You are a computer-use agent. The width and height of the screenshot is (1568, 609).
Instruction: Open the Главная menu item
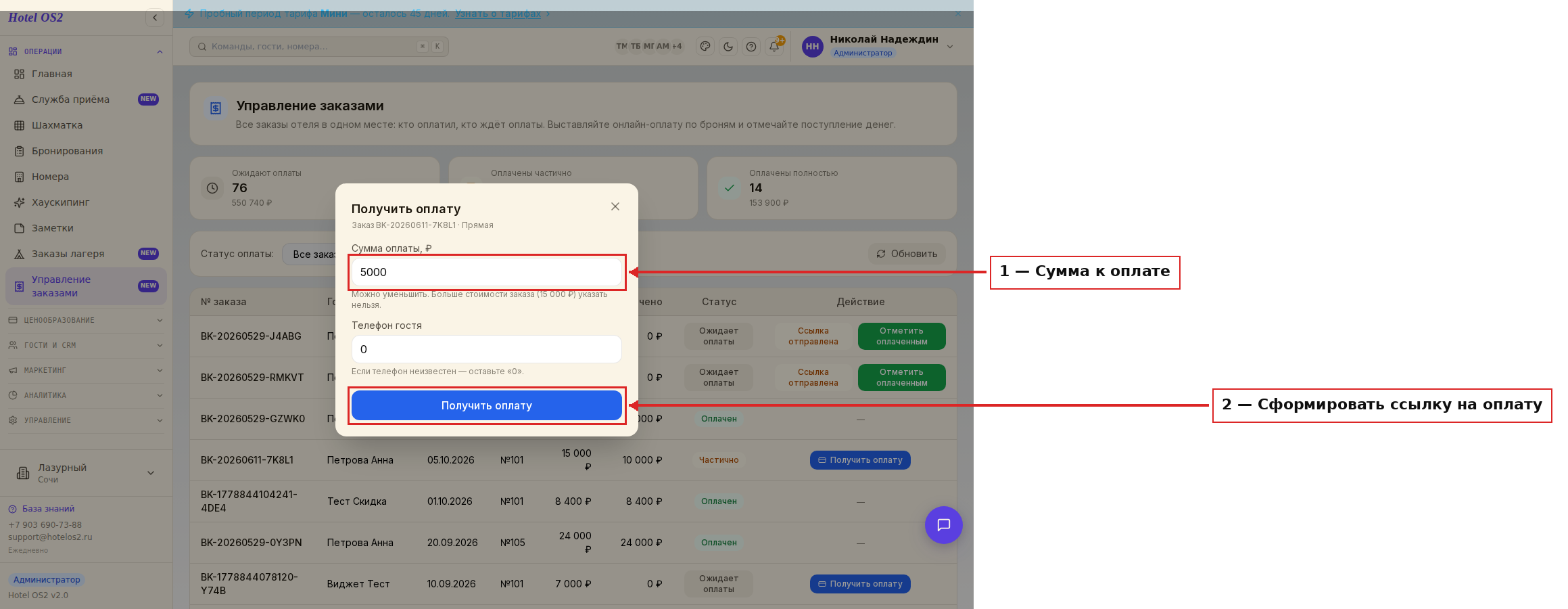(x=86, y=74)
